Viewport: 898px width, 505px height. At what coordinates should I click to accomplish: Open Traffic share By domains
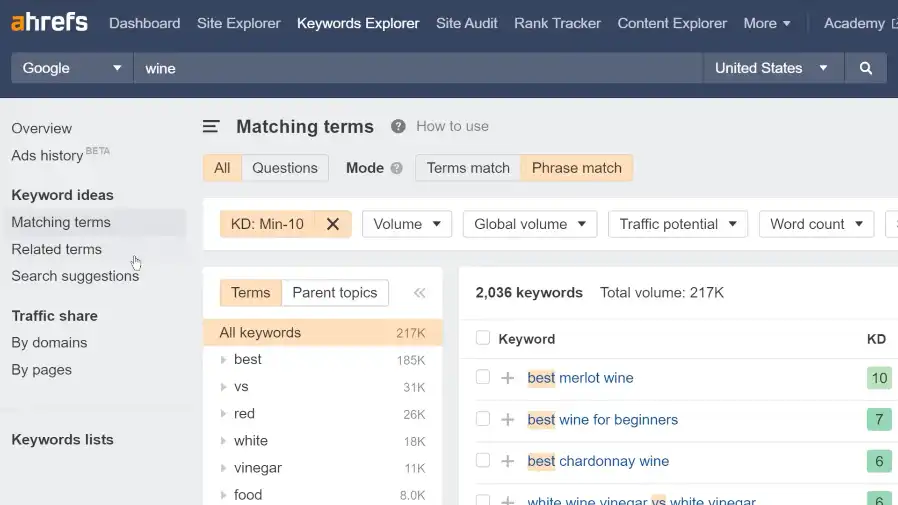point(49,342)
